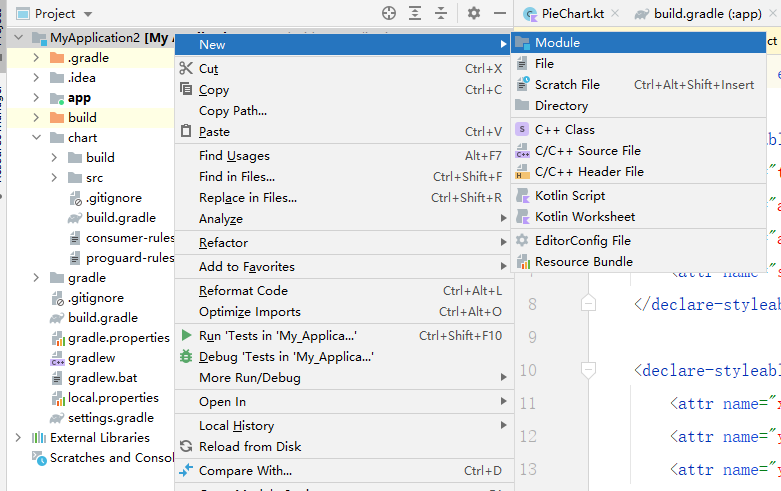This screenshot has height=491, width=781.
Task: Select File in the New submenu
Action: click(x=639, y=64)
